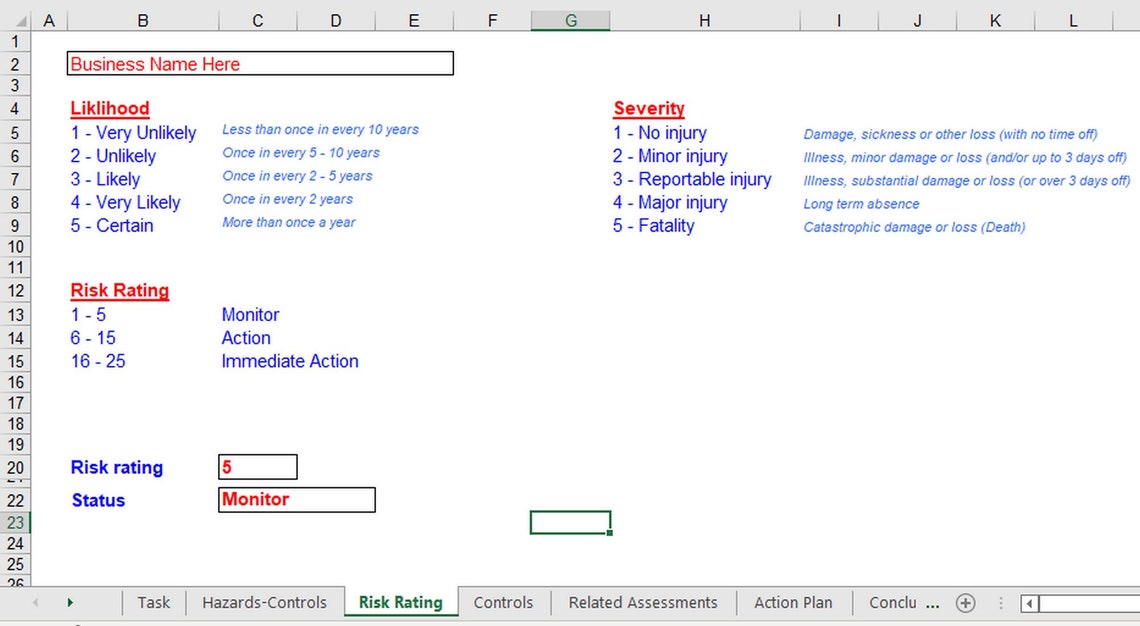The height and width of the screenshot is (626, 1140).
Task: Select the Risk rating cell showing 5
Action: [257, 466]
